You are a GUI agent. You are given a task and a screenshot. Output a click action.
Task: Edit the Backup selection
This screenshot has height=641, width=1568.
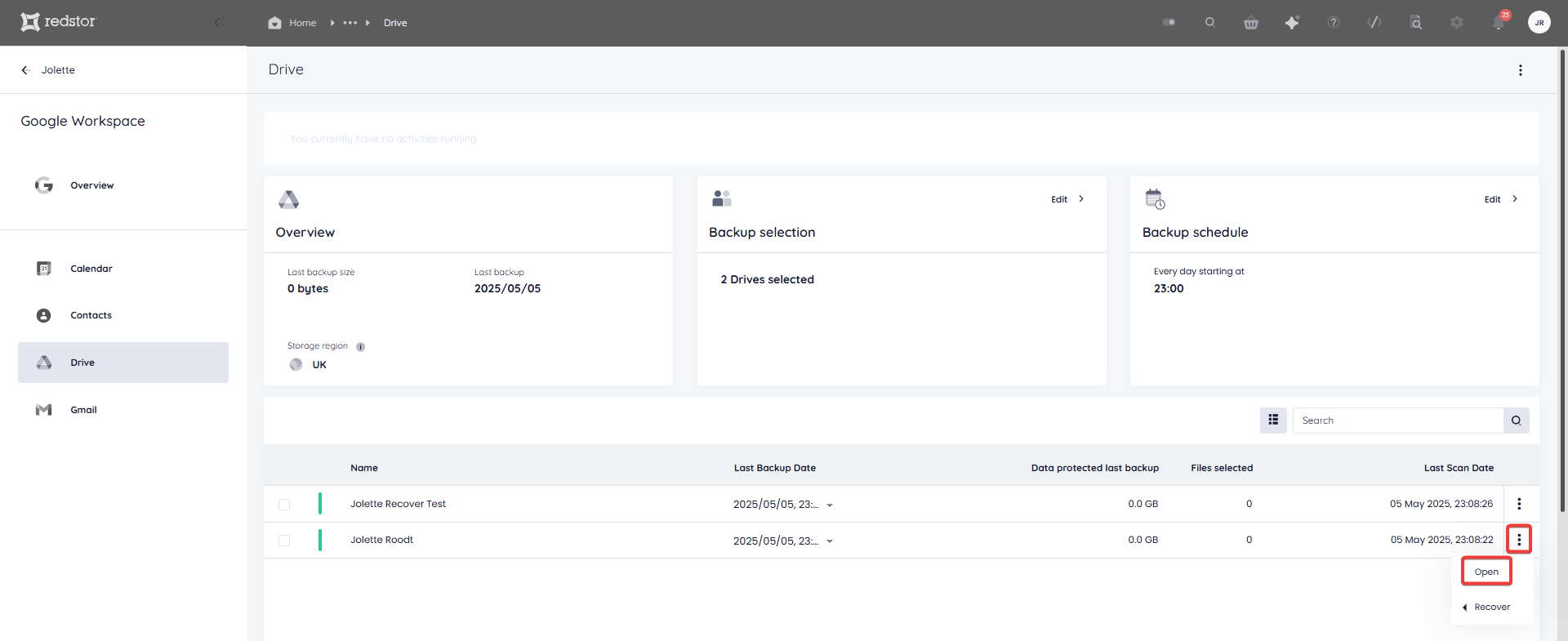1059,199
